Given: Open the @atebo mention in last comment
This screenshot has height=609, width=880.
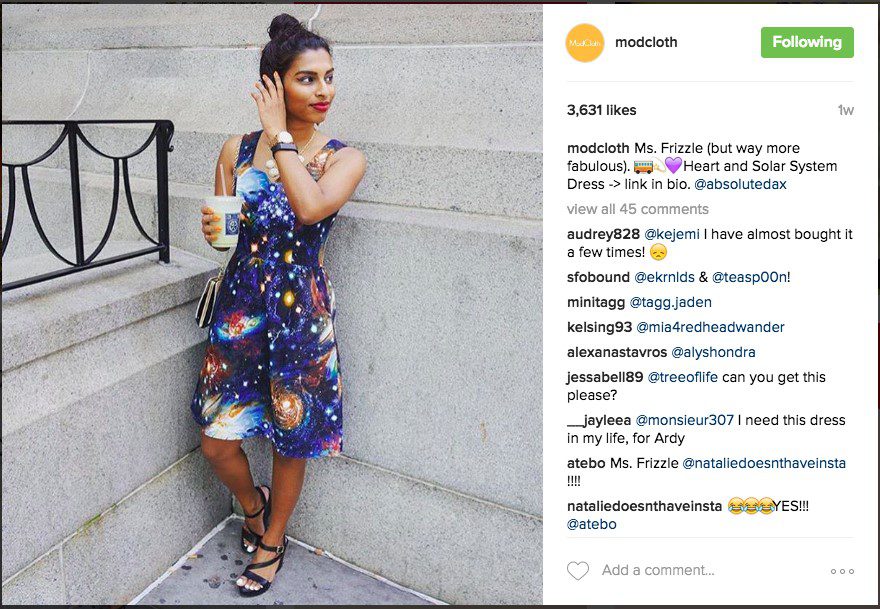Looking at the screenshot, I should pyautogui.click(x=592, y=524).
